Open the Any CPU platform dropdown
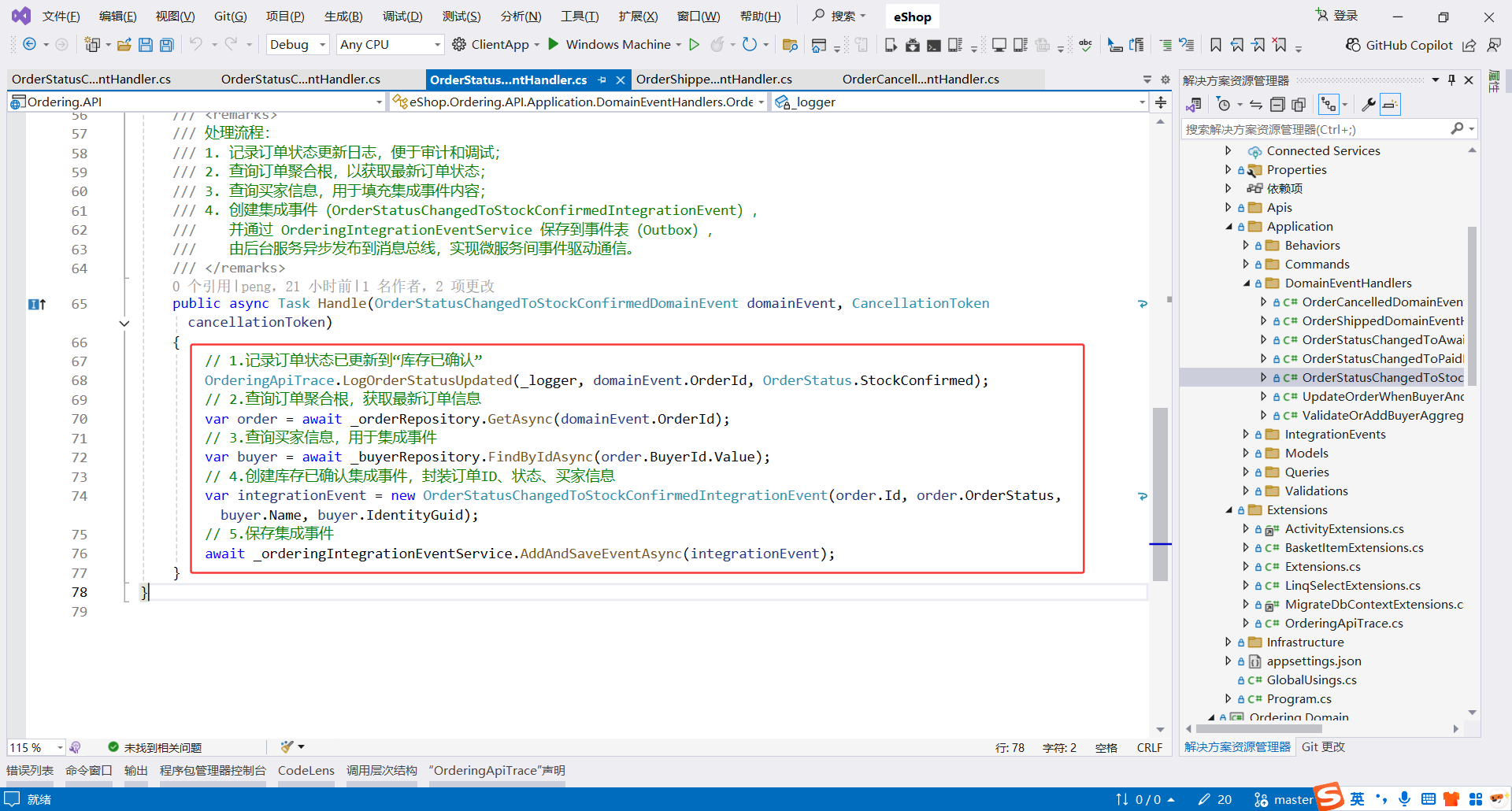 (390, 45)
